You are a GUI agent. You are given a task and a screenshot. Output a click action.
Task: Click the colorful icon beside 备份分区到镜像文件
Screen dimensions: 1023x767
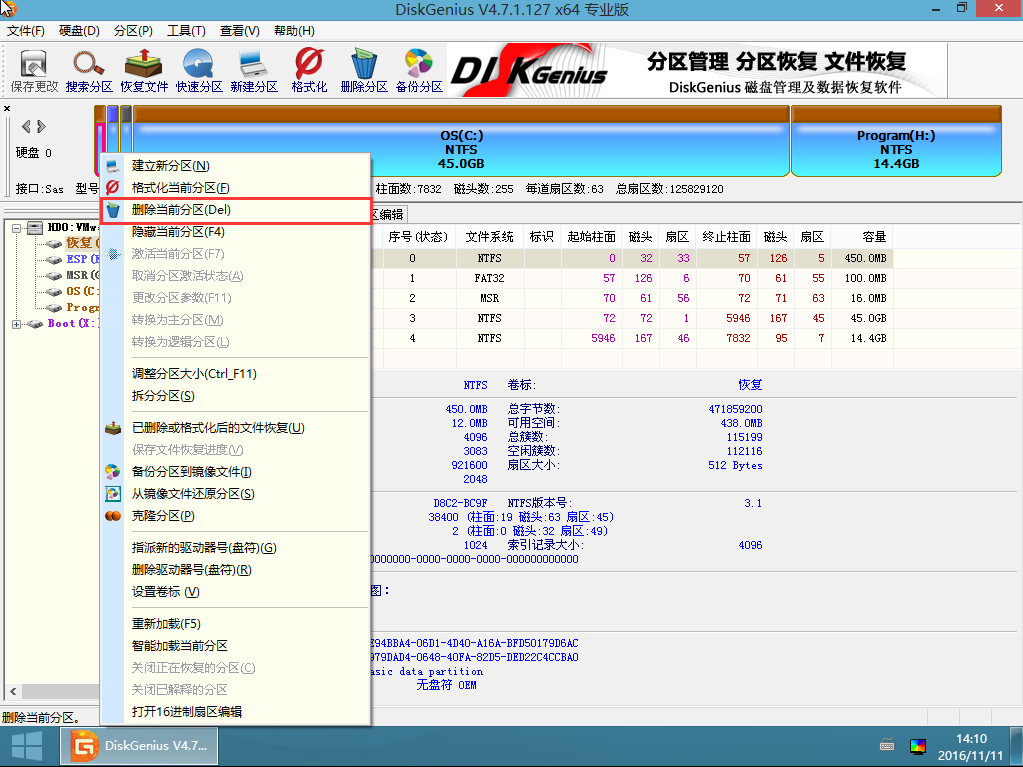pos(113,472)
